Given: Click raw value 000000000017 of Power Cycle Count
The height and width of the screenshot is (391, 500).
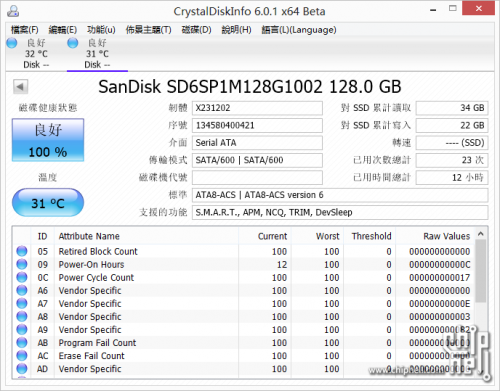Looking at the screenshot, I should coord(440,278).
